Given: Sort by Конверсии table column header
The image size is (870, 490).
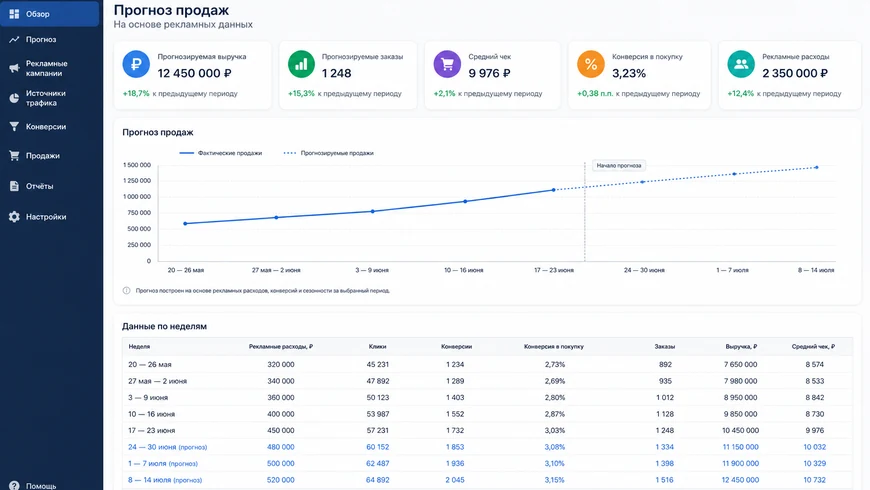Looking at the screenshot, I should coord(456,346).
